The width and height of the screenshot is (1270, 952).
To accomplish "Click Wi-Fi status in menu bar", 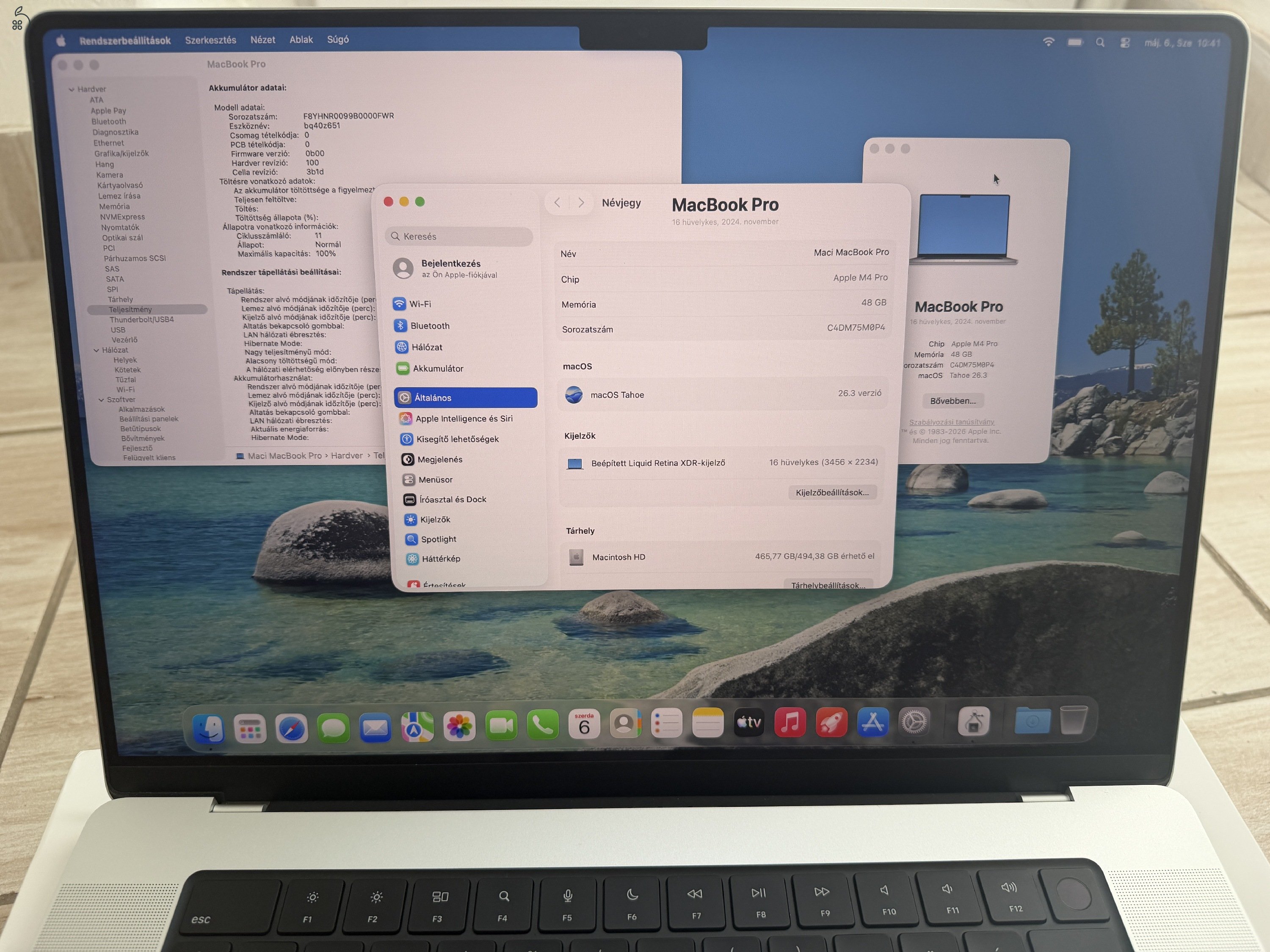I will pos(1048,42).
